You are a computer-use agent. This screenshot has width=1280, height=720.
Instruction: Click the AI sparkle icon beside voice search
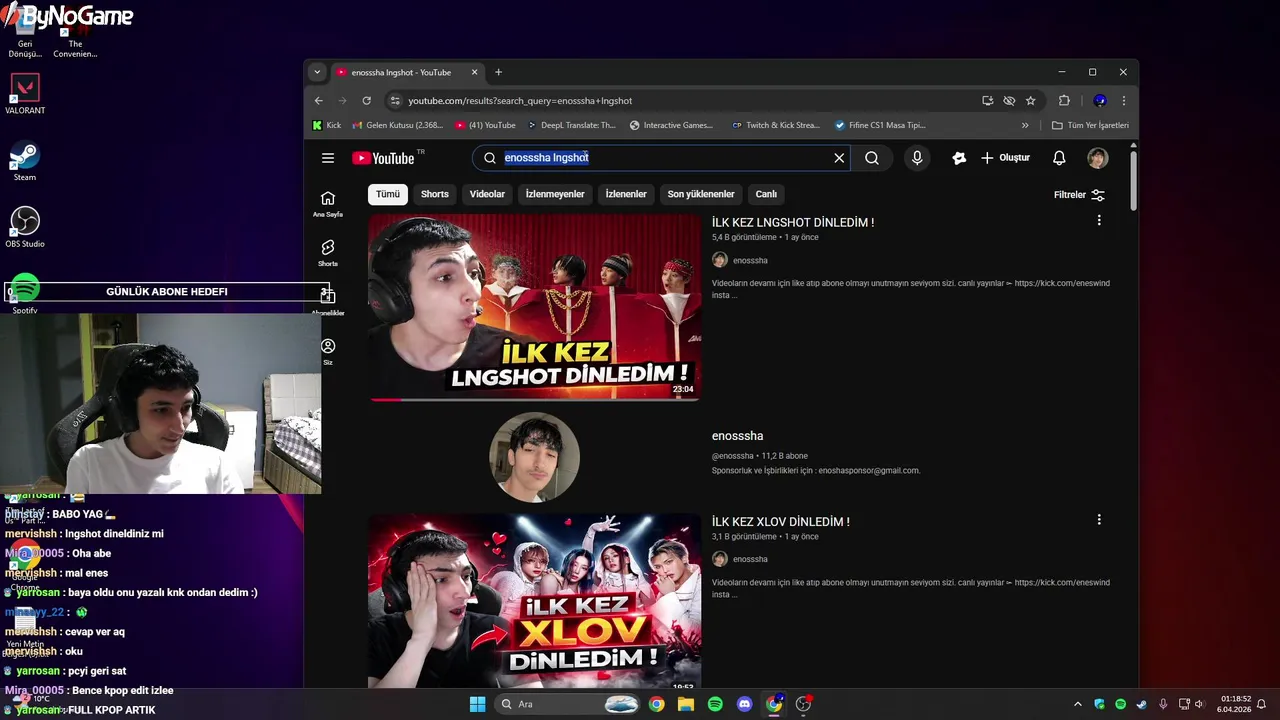[x=959, y=158]
